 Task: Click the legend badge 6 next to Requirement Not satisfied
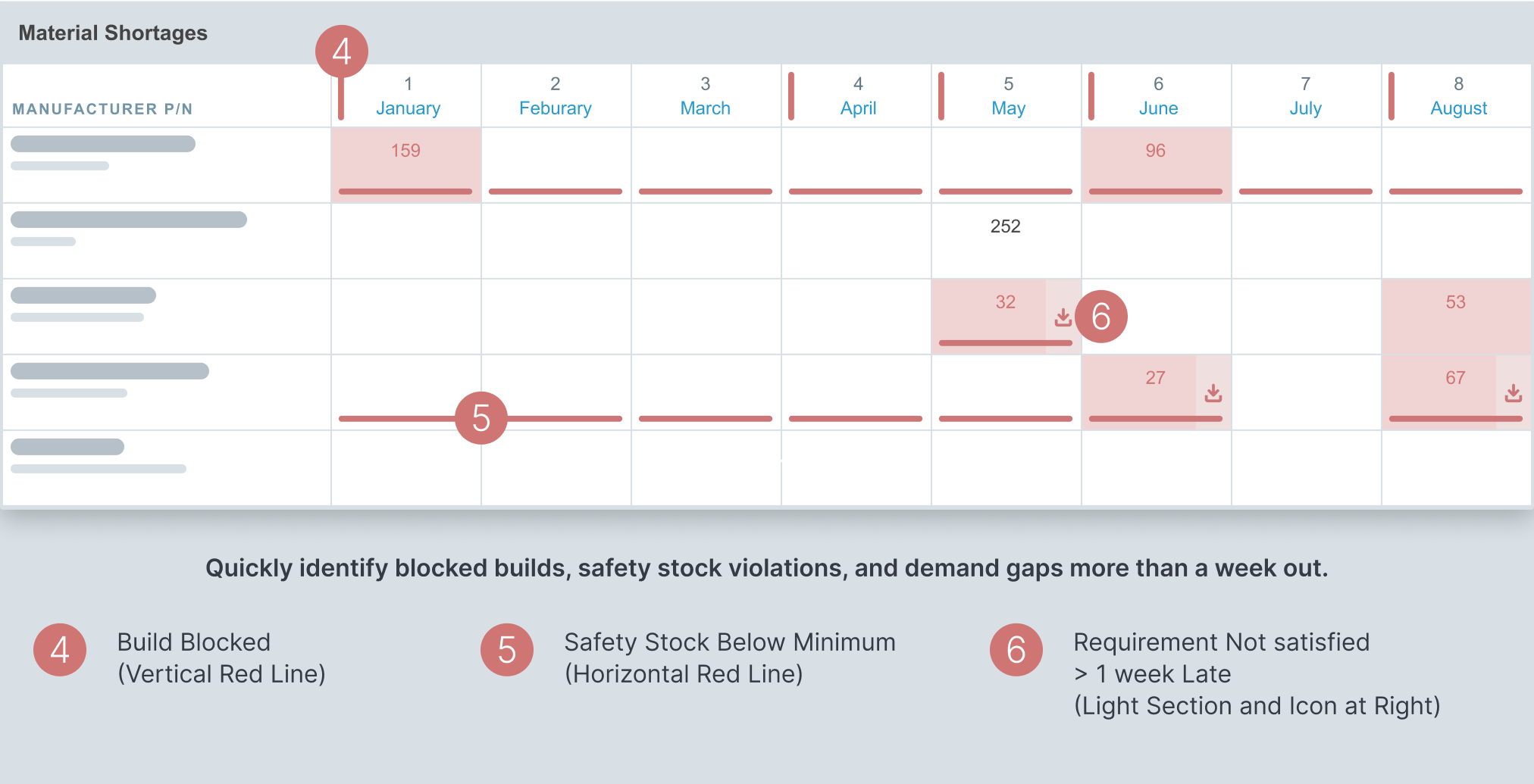click(x=1016, y=650)
